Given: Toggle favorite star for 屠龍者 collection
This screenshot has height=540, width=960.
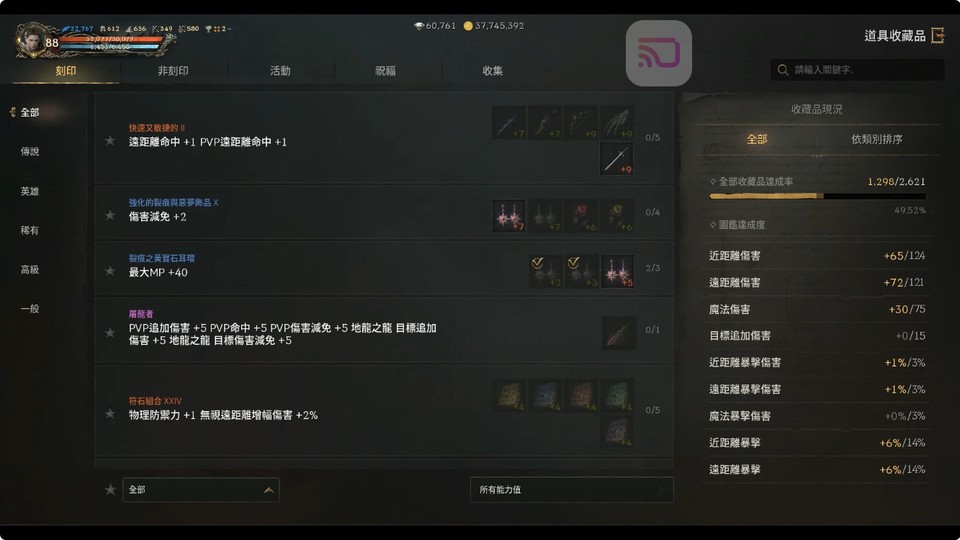Looking at the screenshot, I should click(110, 332).
